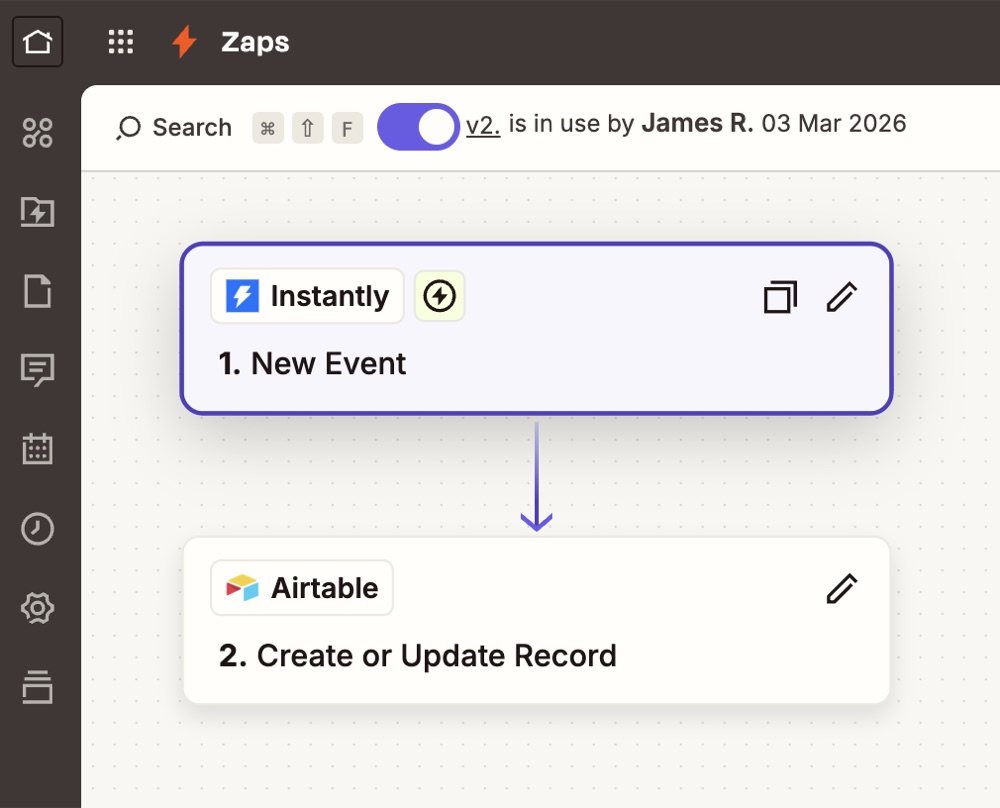Open the Zaps folder sidebar icon
1000x808 pixels.
[38, 212]
